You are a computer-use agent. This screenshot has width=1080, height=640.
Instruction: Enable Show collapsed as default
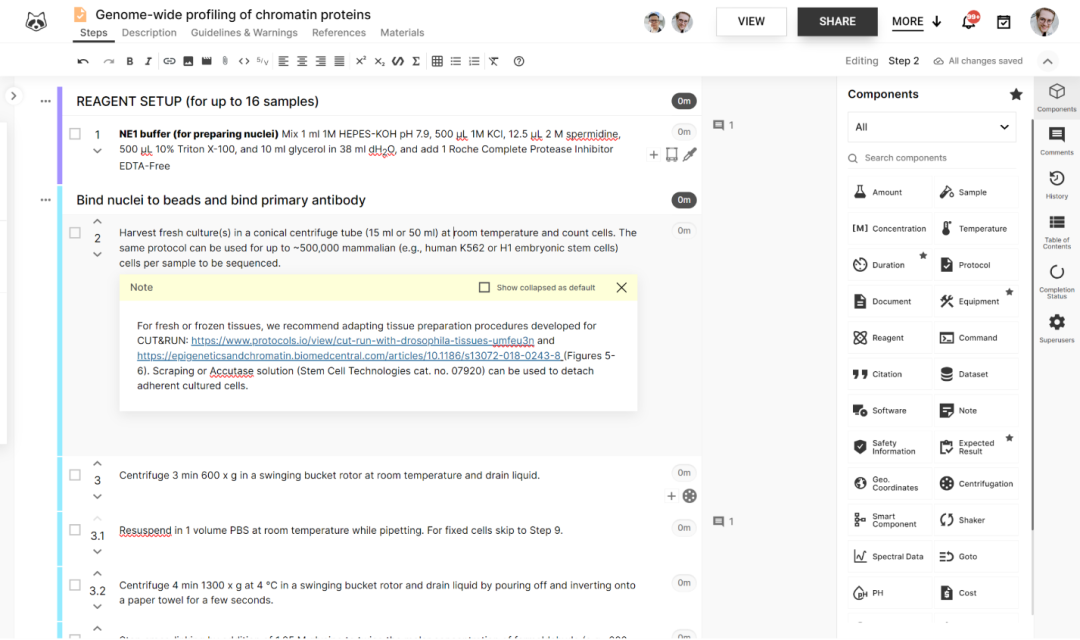(x=484, y=287)
